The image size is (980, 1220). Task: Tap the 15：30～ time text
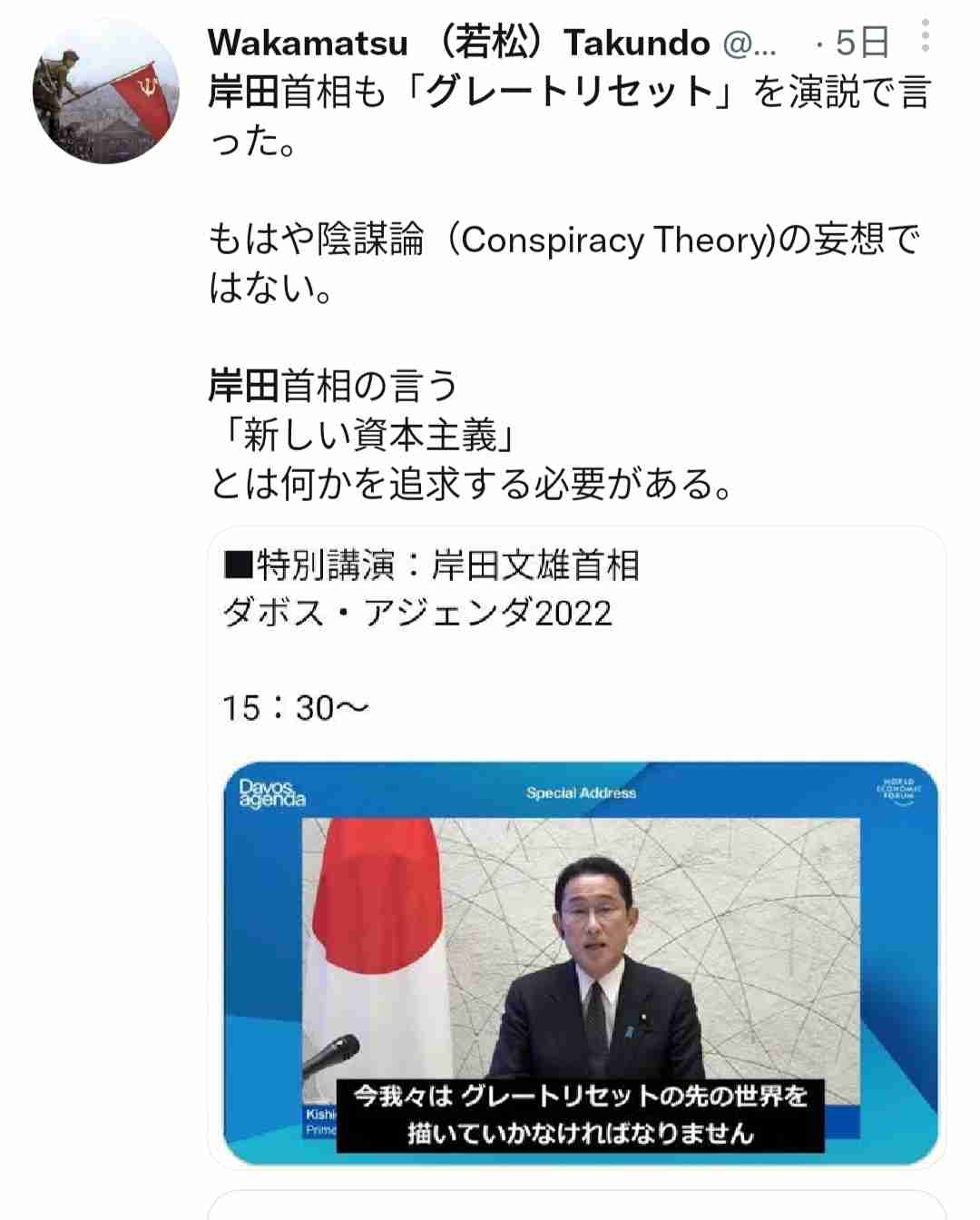click(x=296, y=708)
